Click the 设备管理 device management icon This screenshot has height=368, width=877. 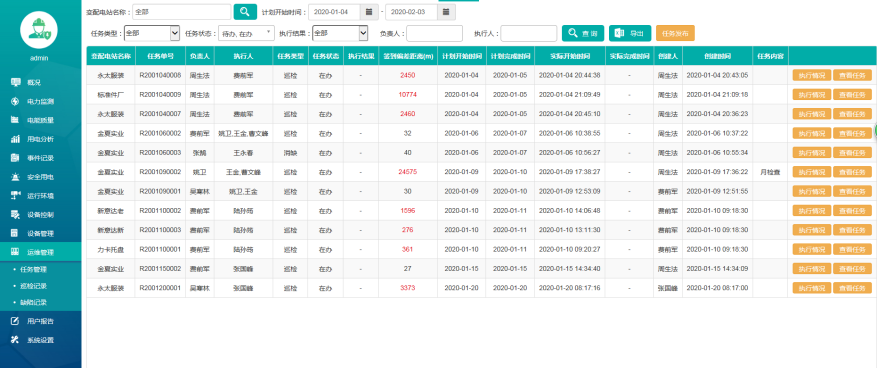[16, 233]
